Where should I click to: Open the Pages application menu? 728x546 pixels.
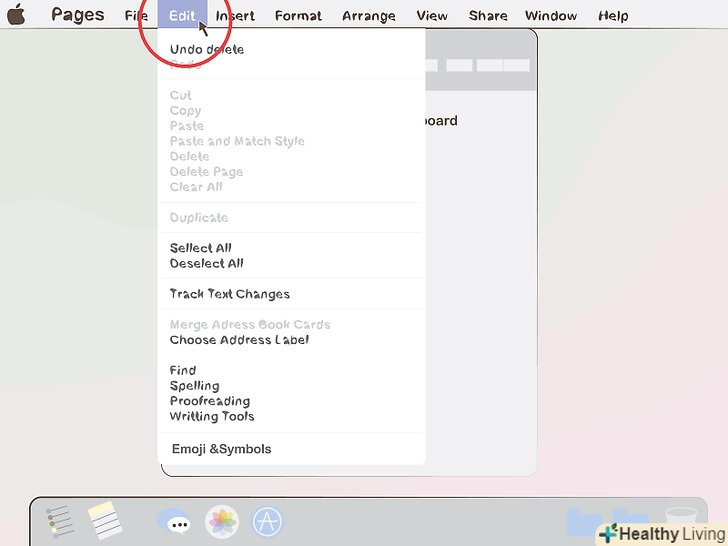click(78, 15)
